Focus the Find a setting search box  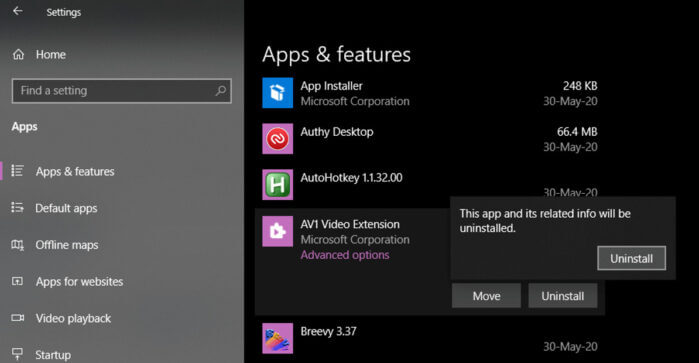[x=122, y=91]
